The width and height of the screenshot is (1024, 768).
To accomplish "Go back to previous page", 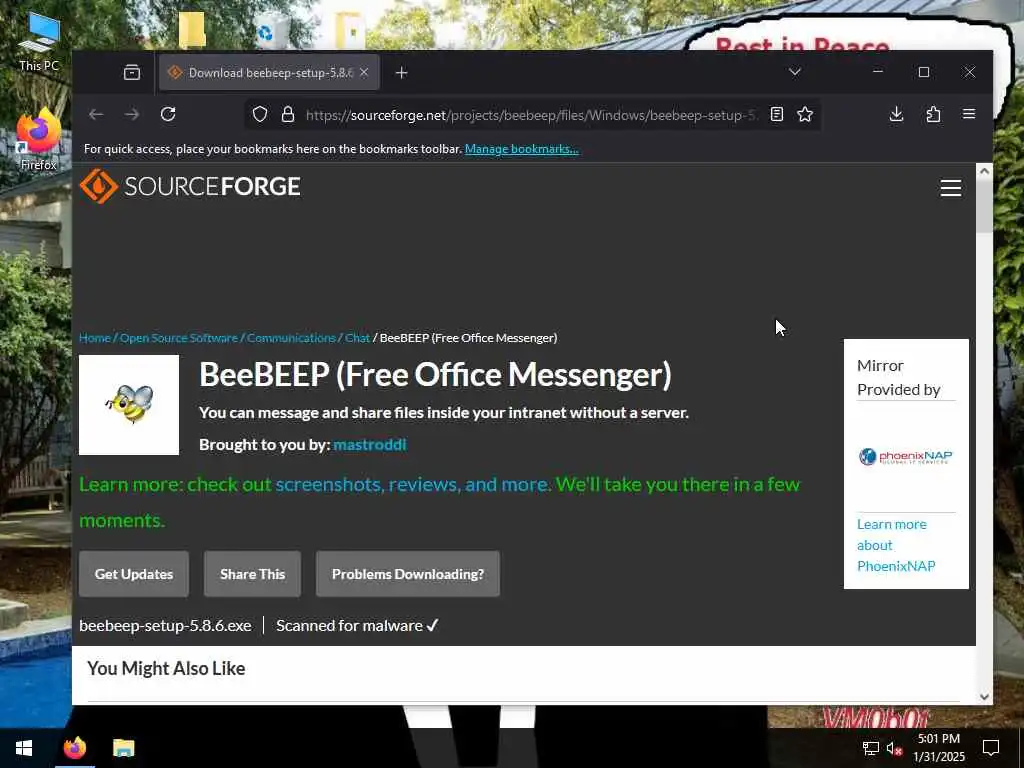I will click(x=96, y=114).
